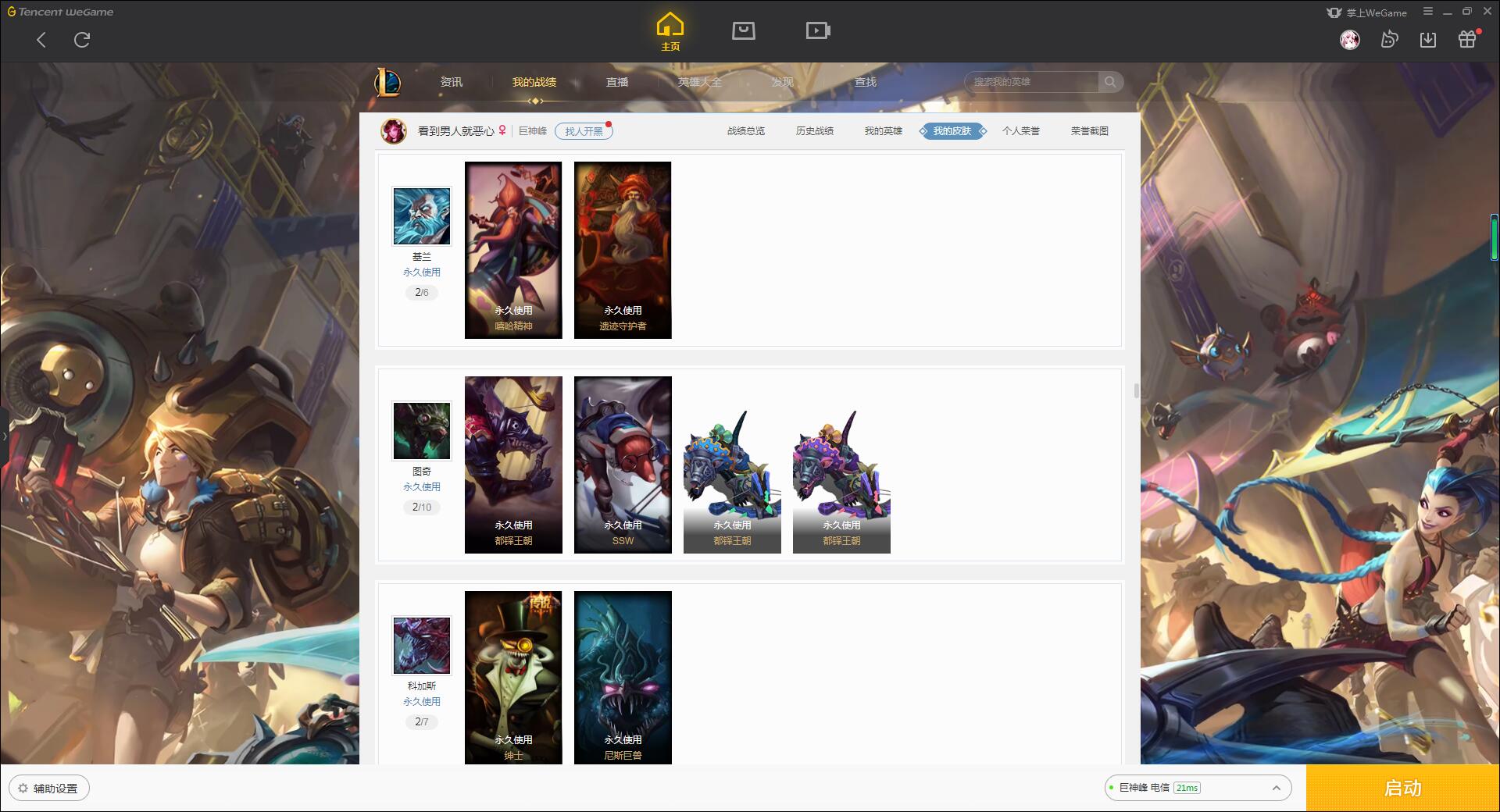Open 图奇 都铎王朝 splash skin card
The image size is (1500, 812).
[513, 465]
